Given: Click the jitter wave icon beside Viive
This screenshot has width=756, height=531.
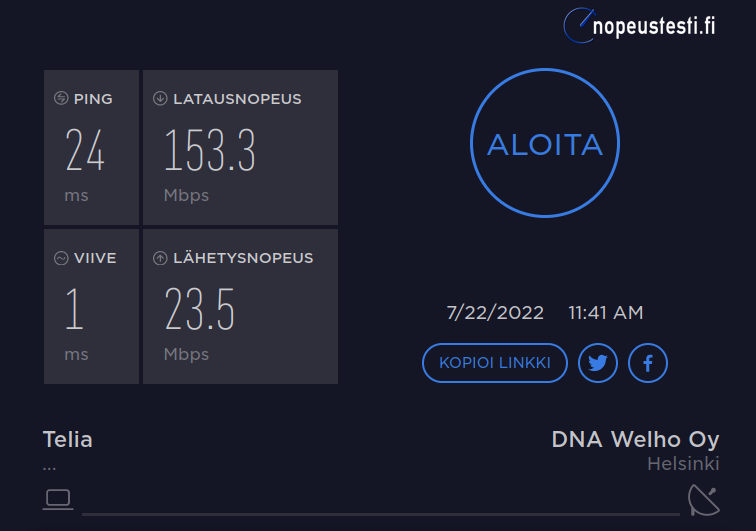Looking at the screenshot, I should coord(61,258).
